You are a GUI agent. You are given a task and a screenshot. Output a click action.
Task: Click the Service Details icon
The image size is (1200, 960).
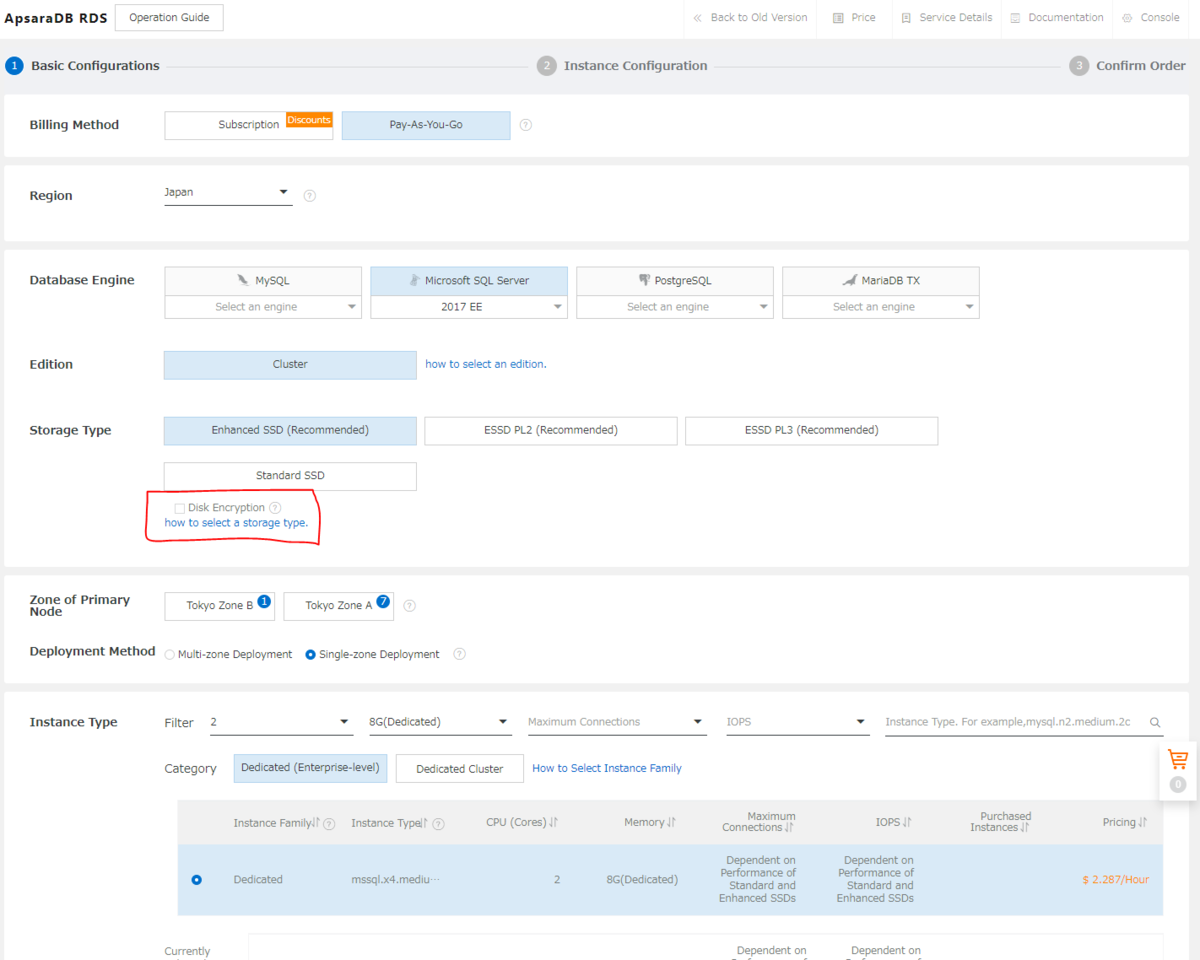[x=906, y=18]
